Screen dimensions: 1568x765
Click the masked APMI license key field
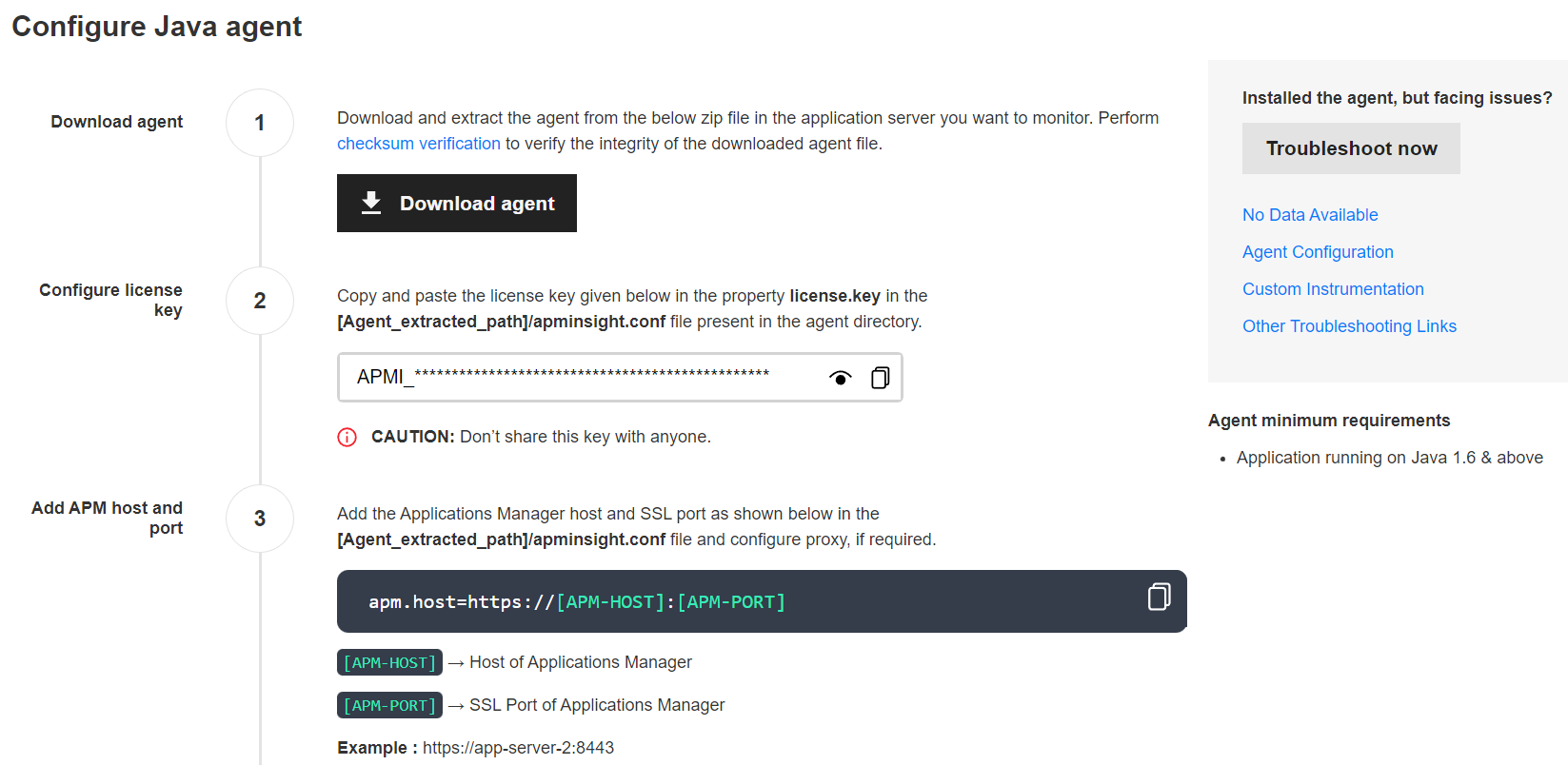tap(571, 377)
